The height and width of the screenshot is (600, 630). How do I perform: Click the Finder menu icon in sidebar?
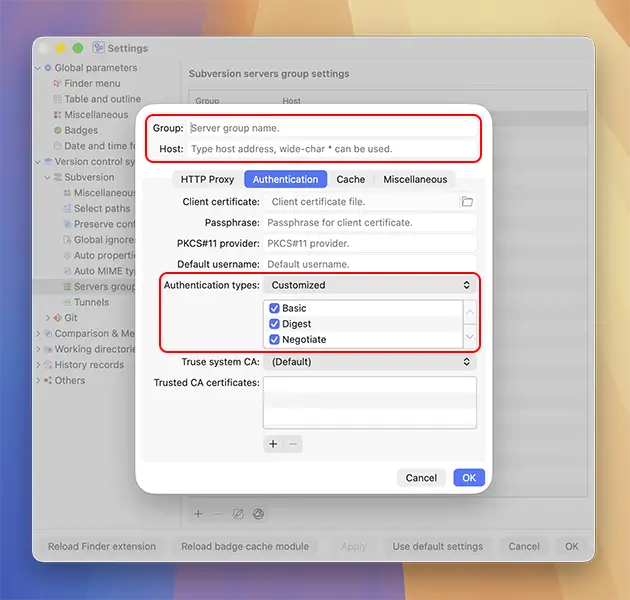[x=57, y=84]
